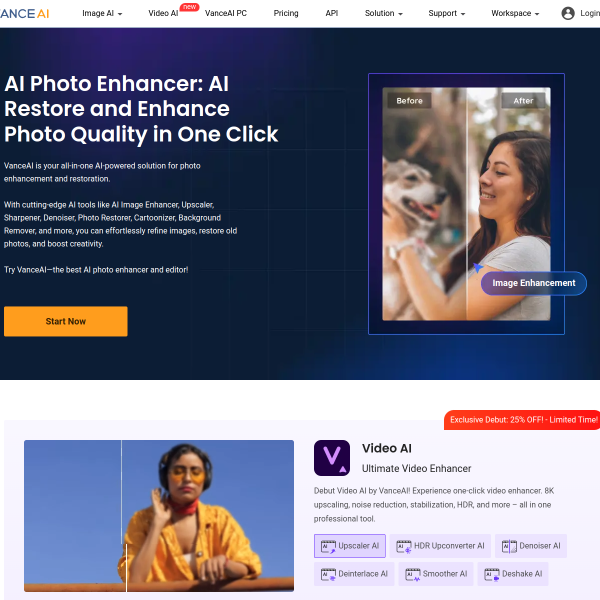Image resolution: width=600 pixels, height=600 pixels.
Task: Click the Upscaler AI icon
Action: pyautogui.click(x=328, y=546)
